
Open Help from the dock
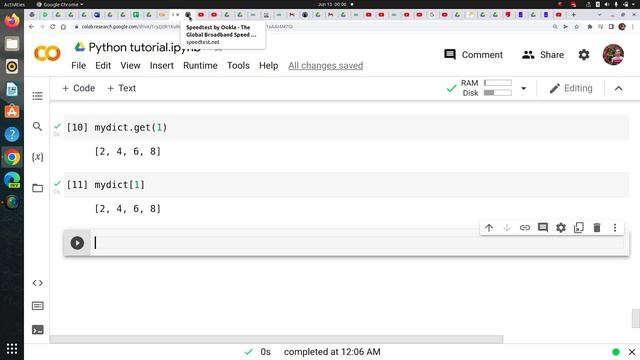pyautogui.click(x=12, y=134)
